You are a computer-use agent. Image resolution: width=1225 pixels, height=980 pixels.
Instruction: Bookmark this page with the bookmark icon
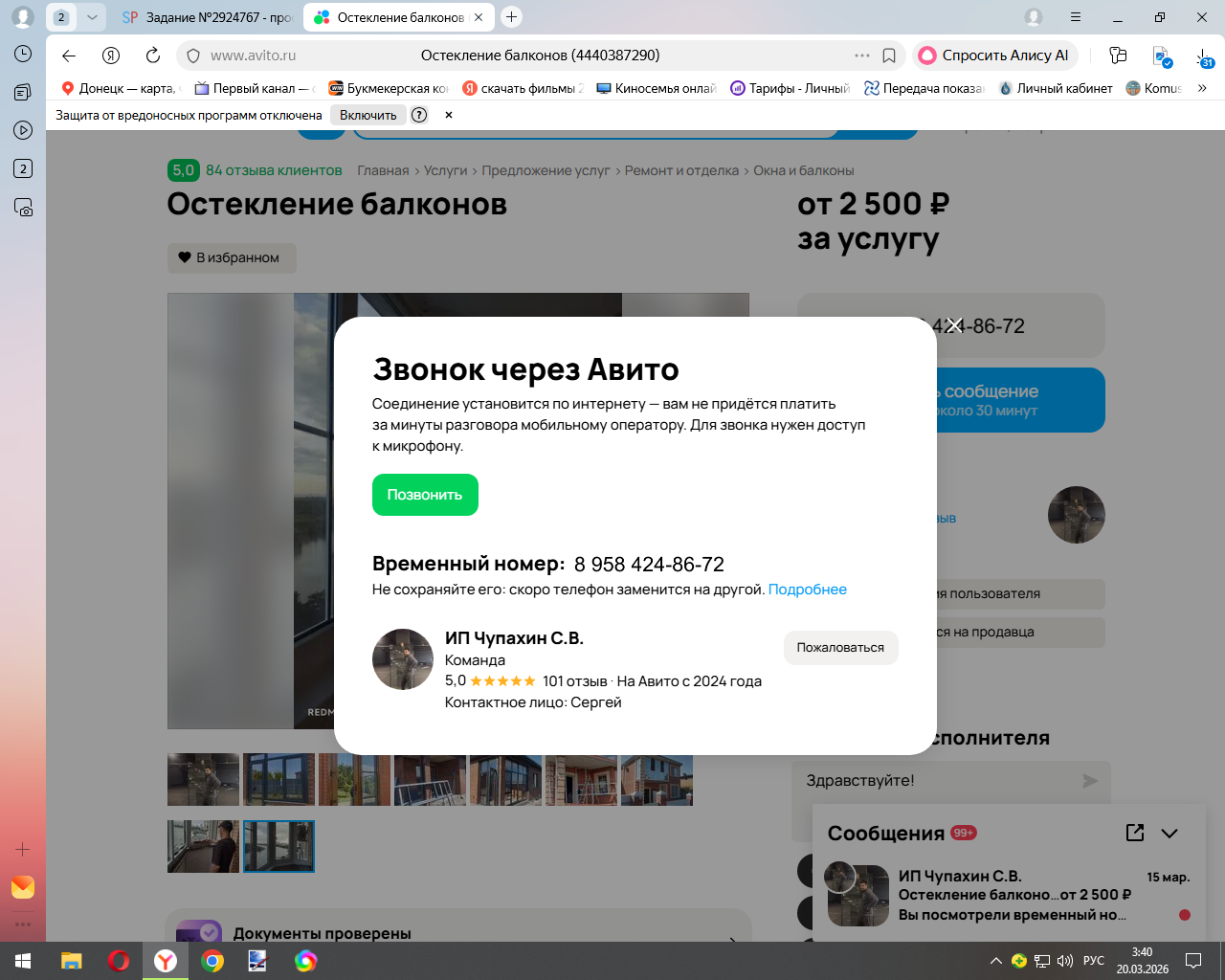point(889,56)
